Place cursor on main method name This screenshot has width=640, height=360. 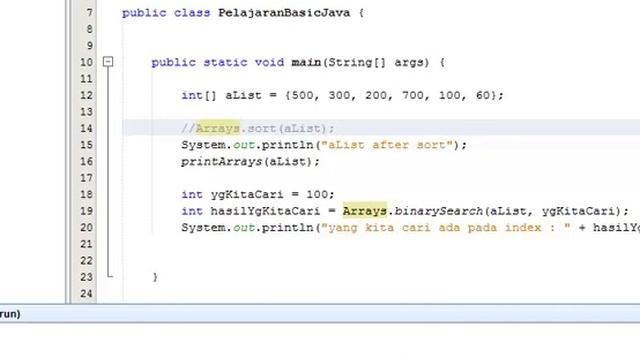pyautogui.click(x=306, y=62)
